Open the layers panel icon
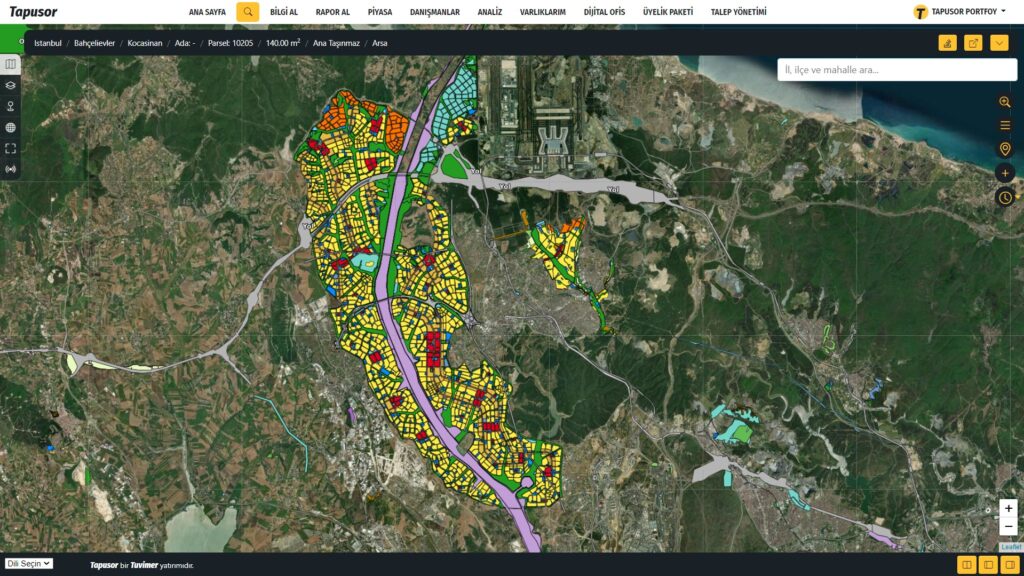Screen dimensions: 1024x576 coord(11,85)
